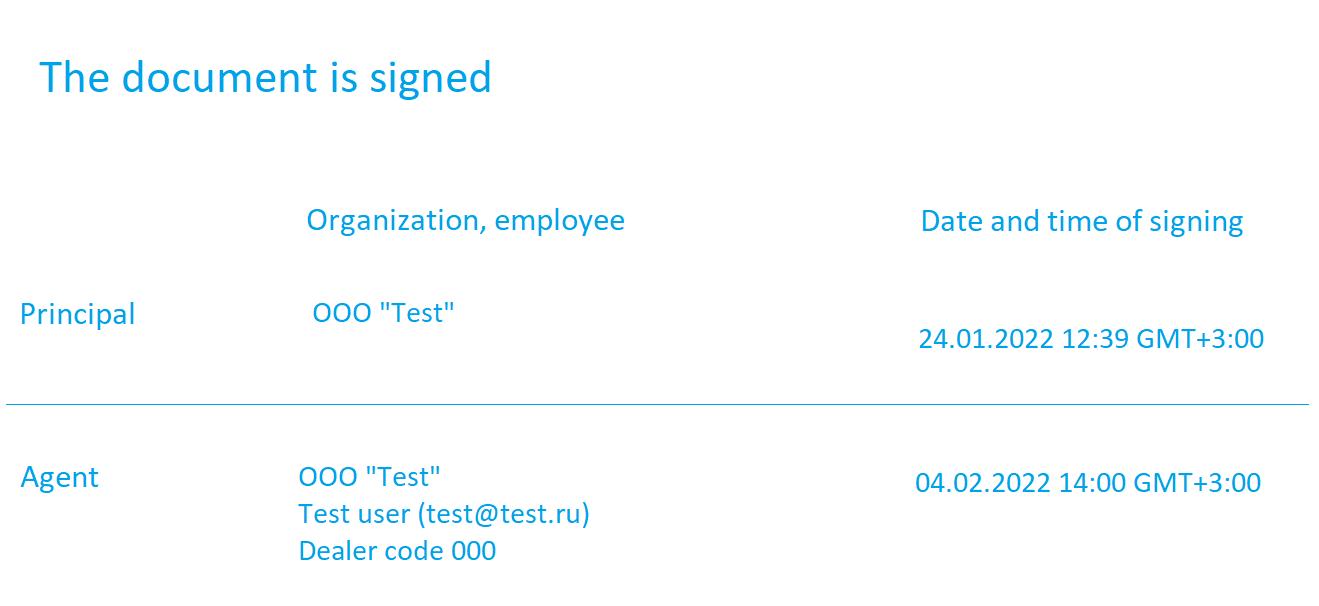Screen dimensions: 1319x606
Task: Click "employee" in the column header
Action: tap(560, 221)
